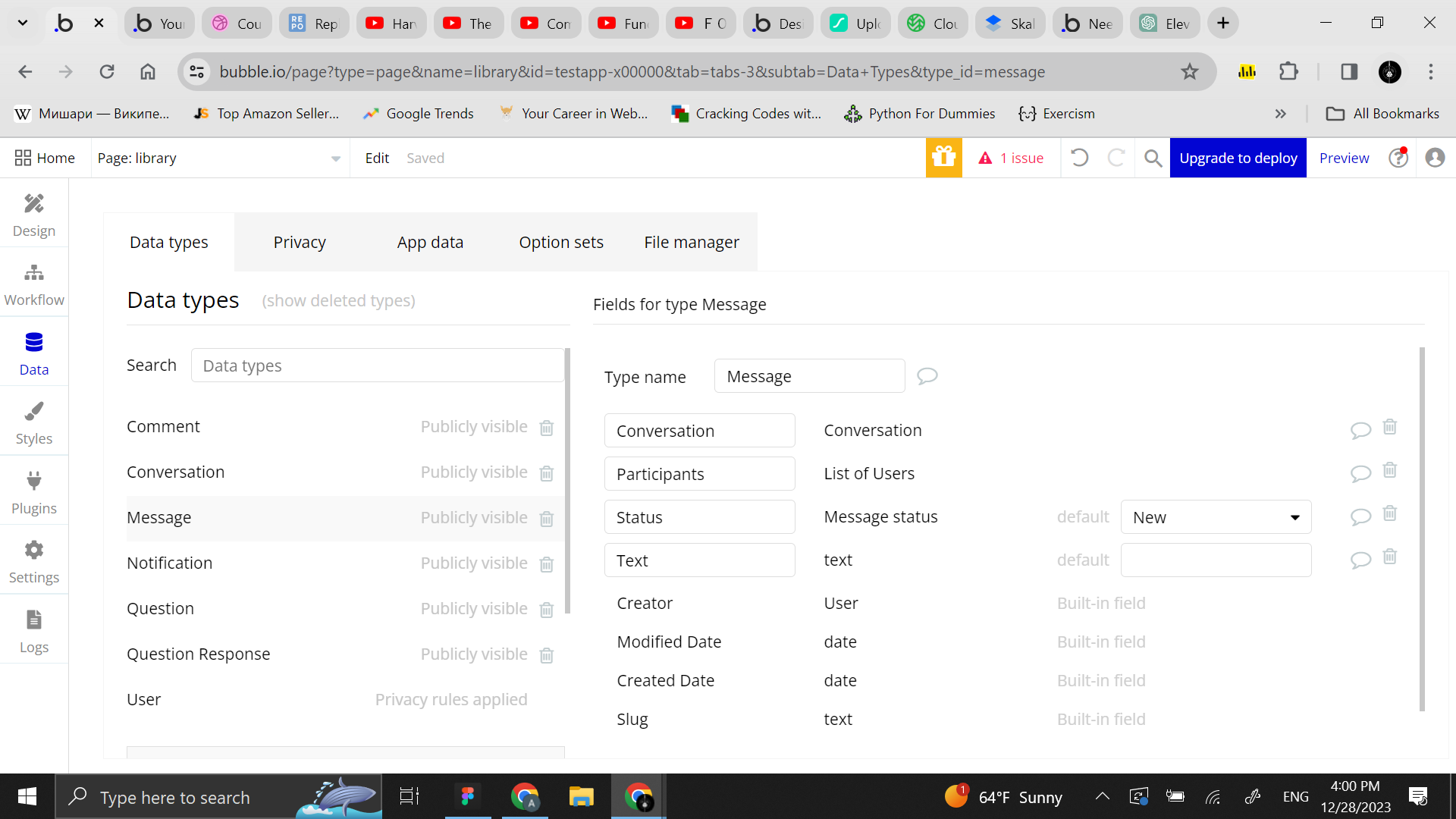Delete the Comment data type
The image size is (1456, 819).
[546, 428]
